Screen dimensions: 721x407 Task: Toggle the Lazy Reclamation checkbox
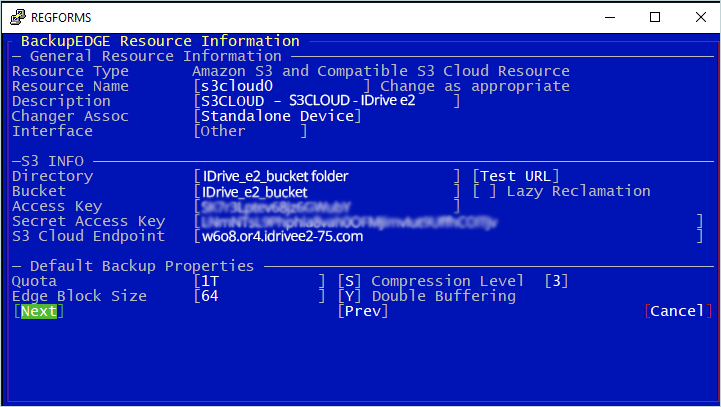[485, 191]
